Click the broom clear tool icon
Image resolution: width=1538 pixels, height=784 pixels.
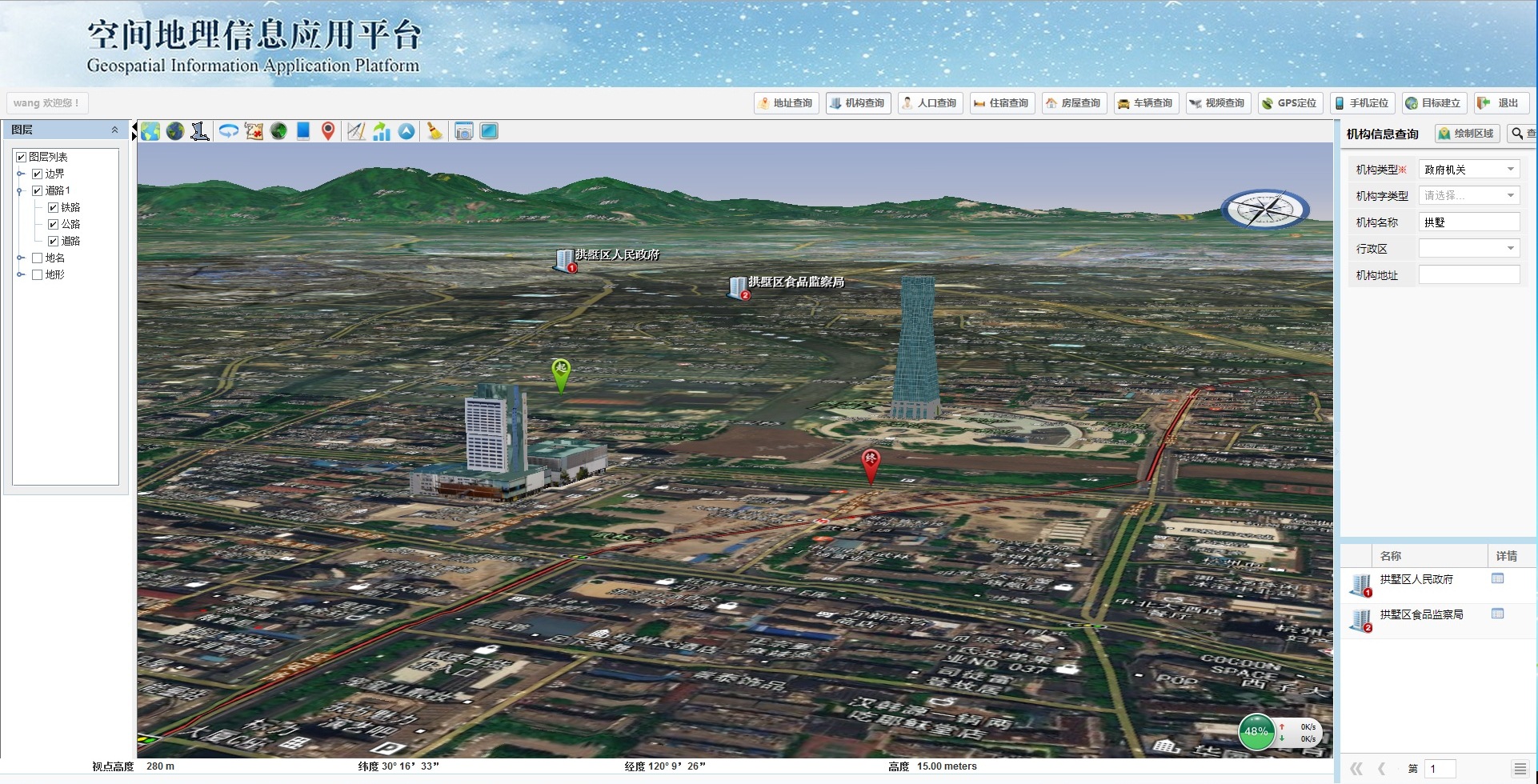434,131
